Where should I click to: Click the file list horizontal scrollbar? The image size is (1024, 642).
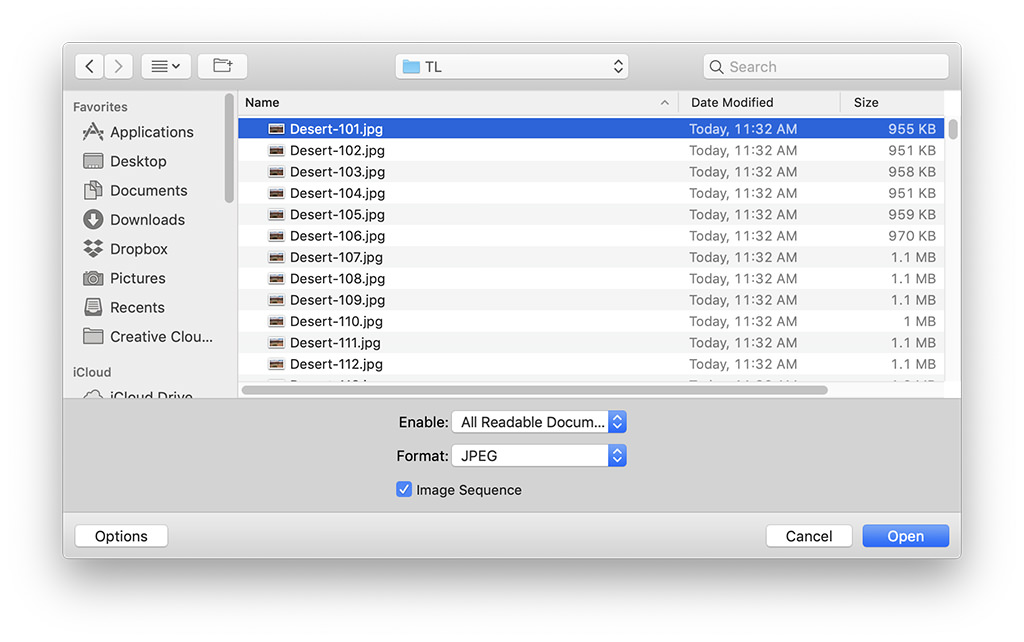click(534, 390)
